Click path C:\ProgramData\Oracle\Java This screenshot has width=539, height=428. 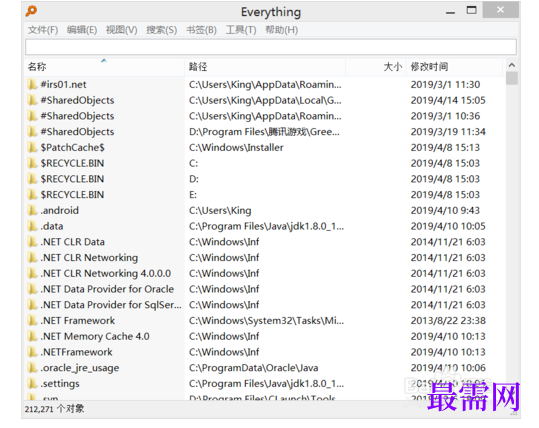pyautogui.click(x=253, y=368)
